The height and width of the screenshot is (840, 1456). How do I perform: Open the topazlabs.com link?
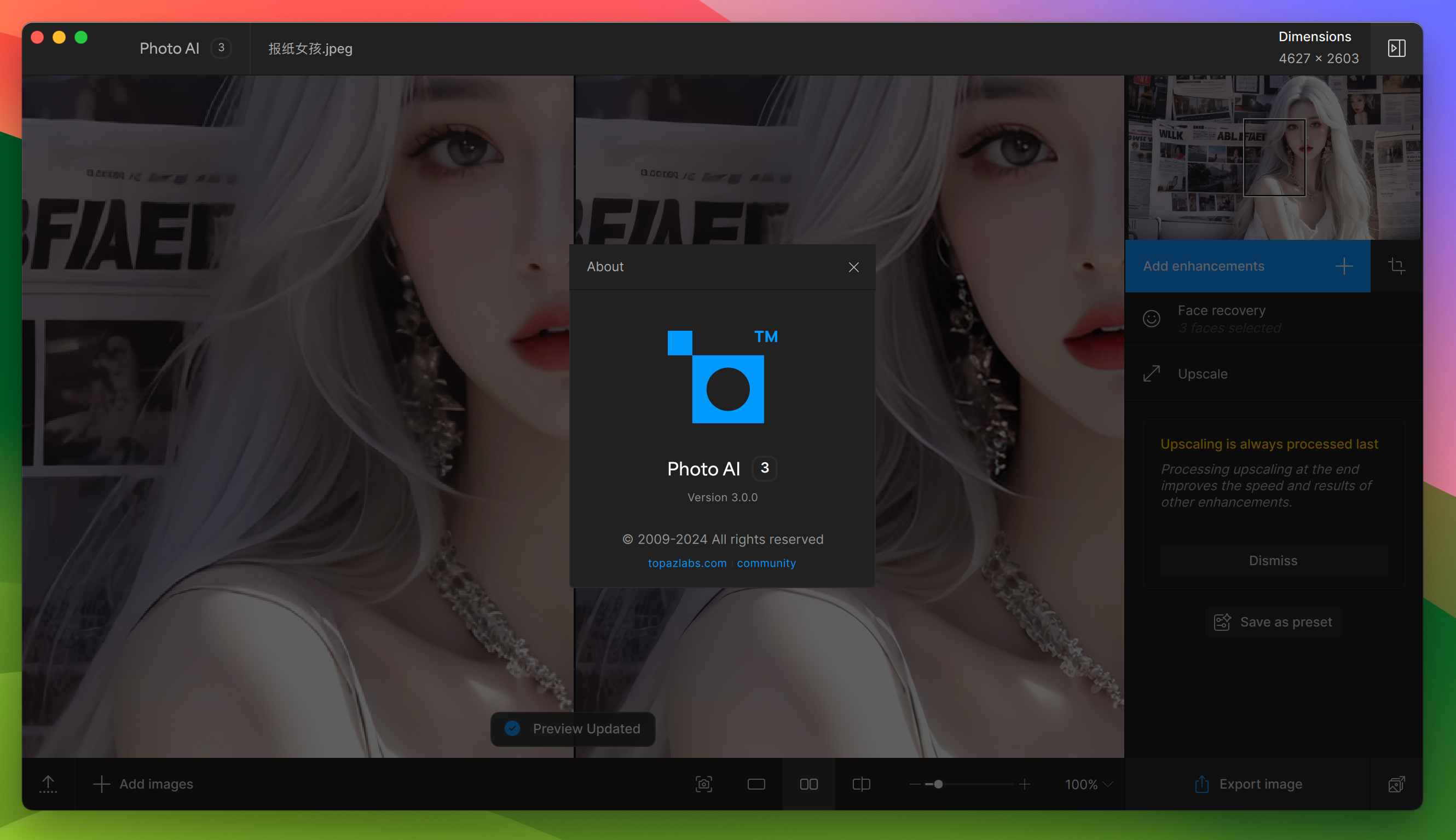[x=687, y=563]
